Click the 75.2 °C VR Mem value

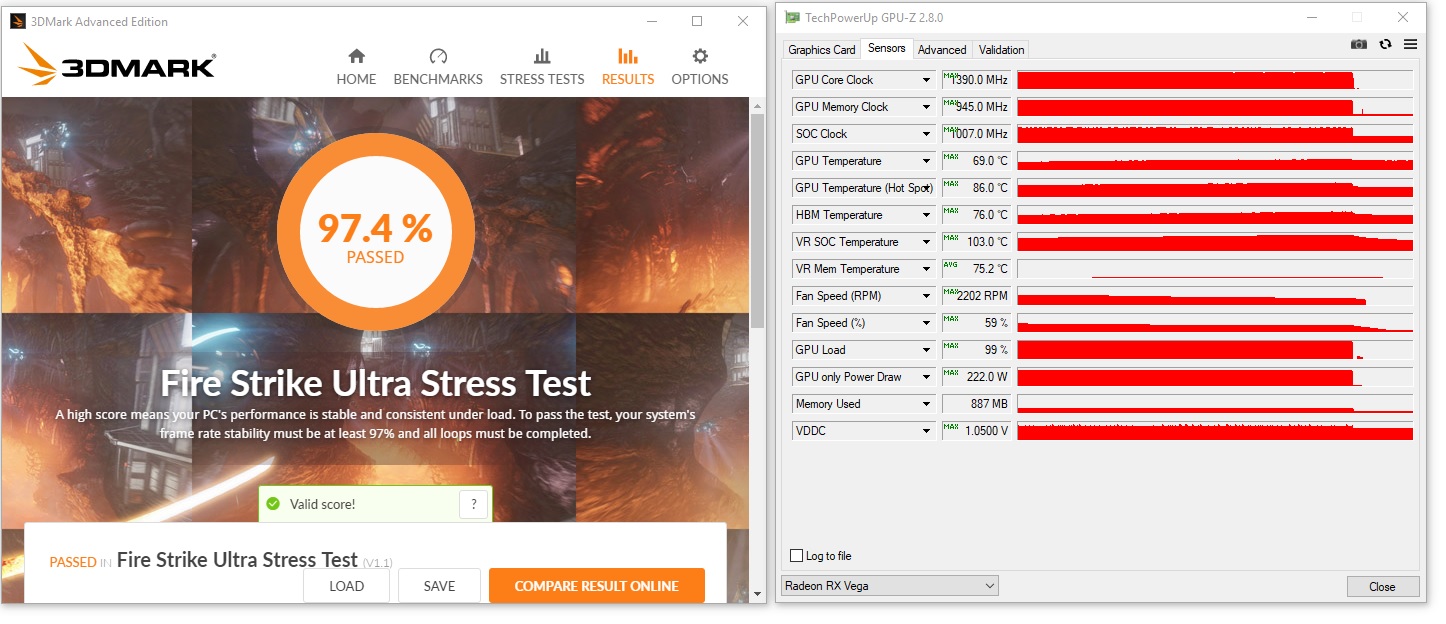[x=976, y=269]
